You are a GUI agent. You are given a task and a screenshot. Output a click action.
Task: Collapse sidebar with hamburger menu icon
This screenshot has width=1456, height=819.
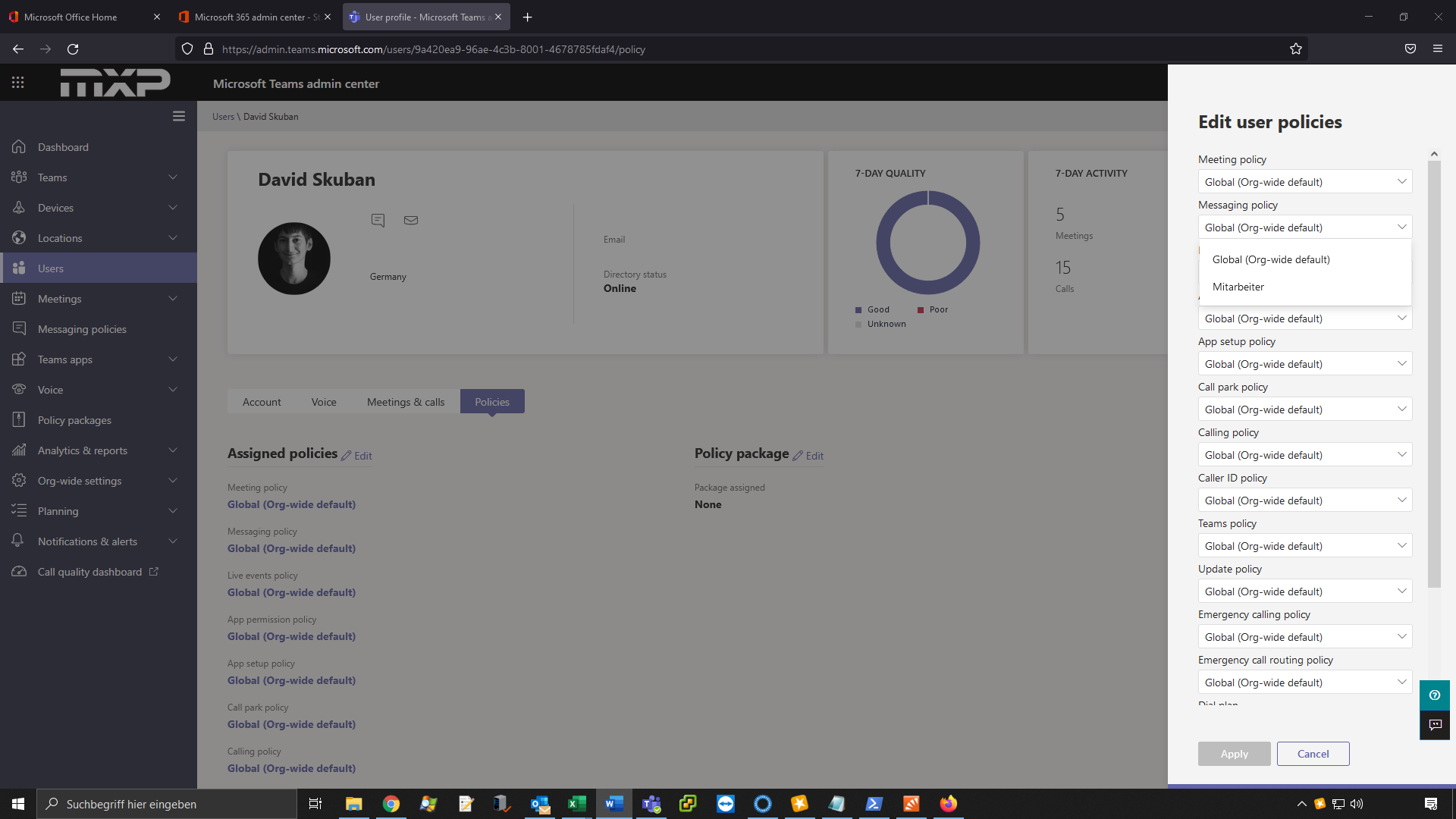(x=179, y=116)
